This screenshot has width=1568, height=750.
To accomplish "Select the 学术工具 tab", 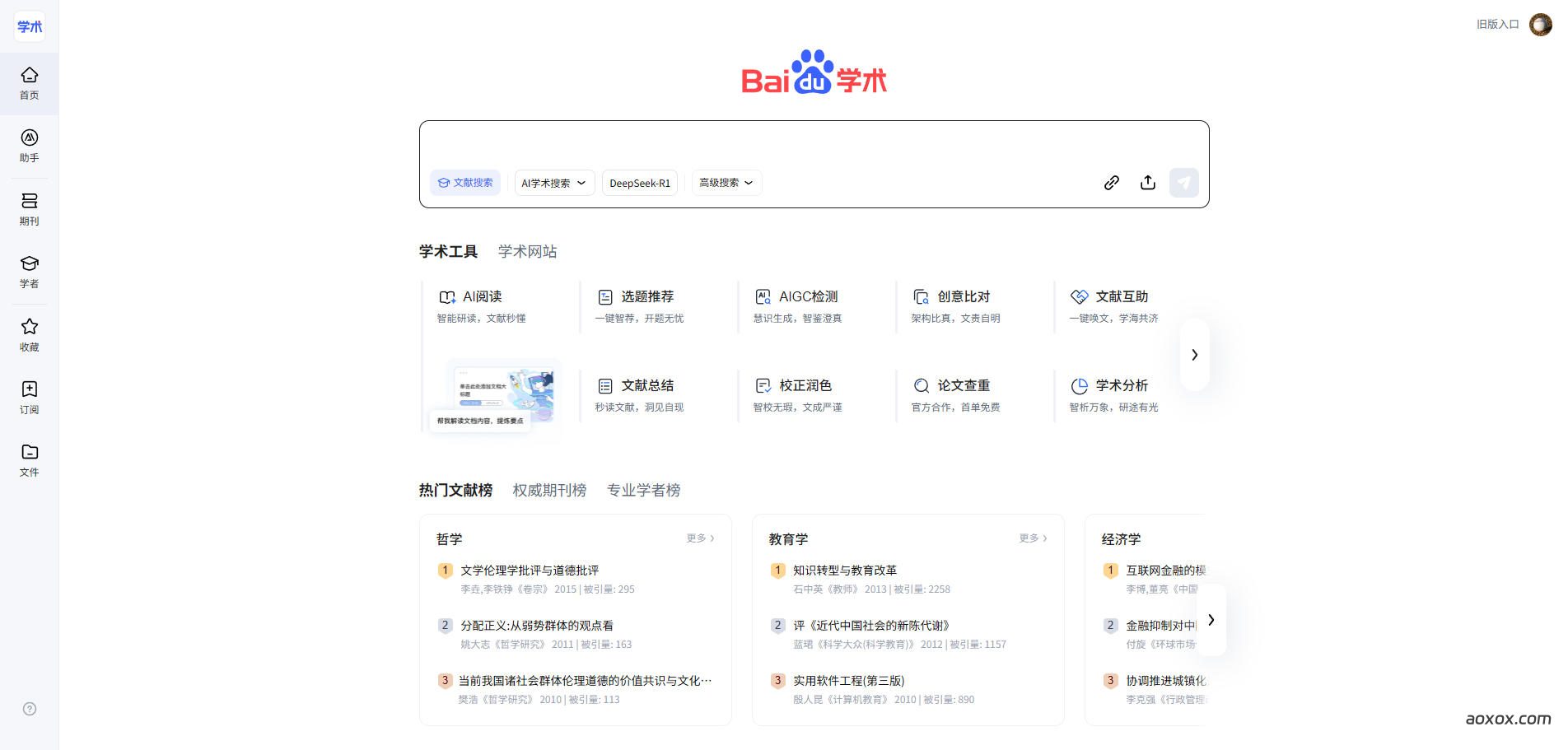I will tap(448, 251).
